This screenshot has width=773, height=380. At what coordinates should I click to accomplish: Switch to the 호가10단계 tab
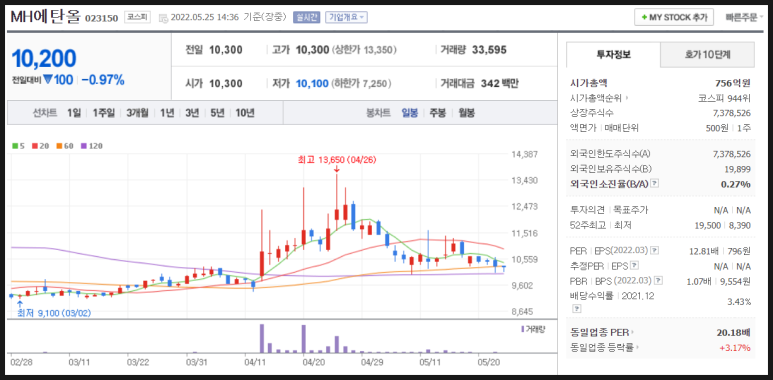[707, 55]
